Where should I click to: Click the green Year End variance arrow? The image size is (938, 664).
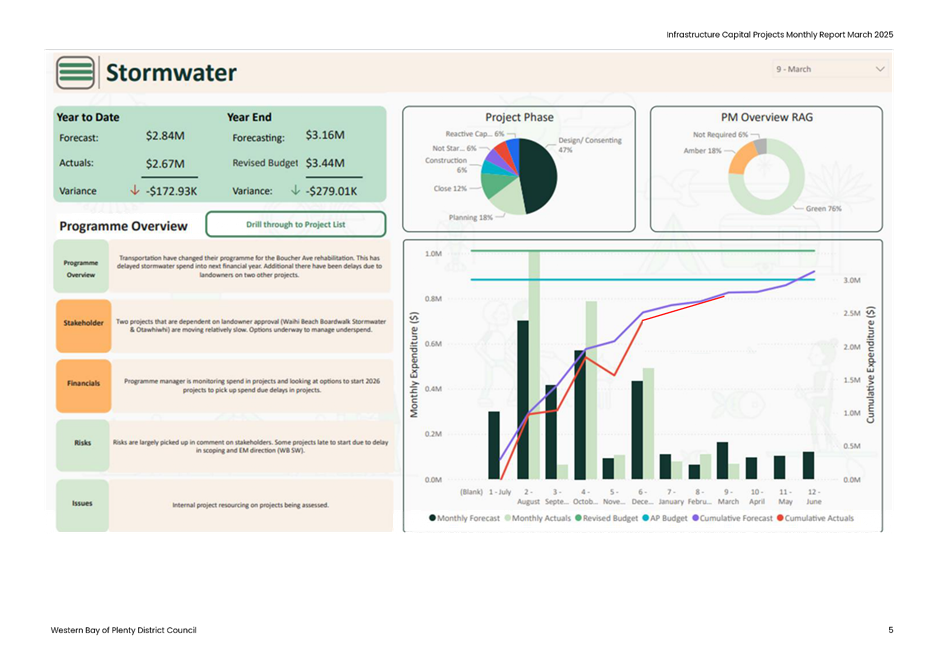pos(295,190)
